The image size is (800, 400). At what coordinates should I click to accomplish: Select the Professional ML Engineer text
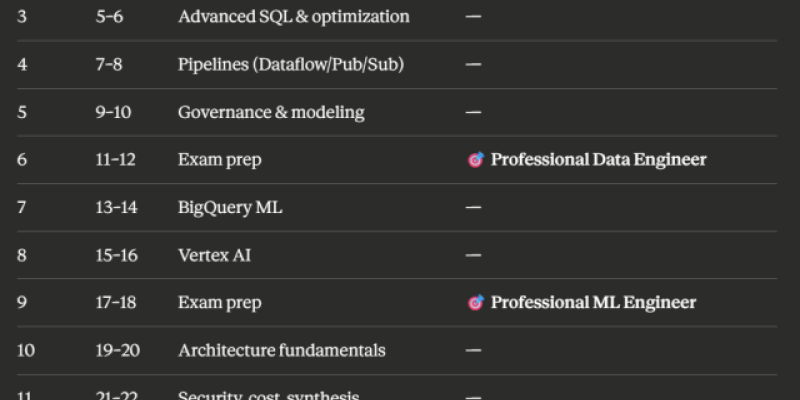[x=593, y=303]
